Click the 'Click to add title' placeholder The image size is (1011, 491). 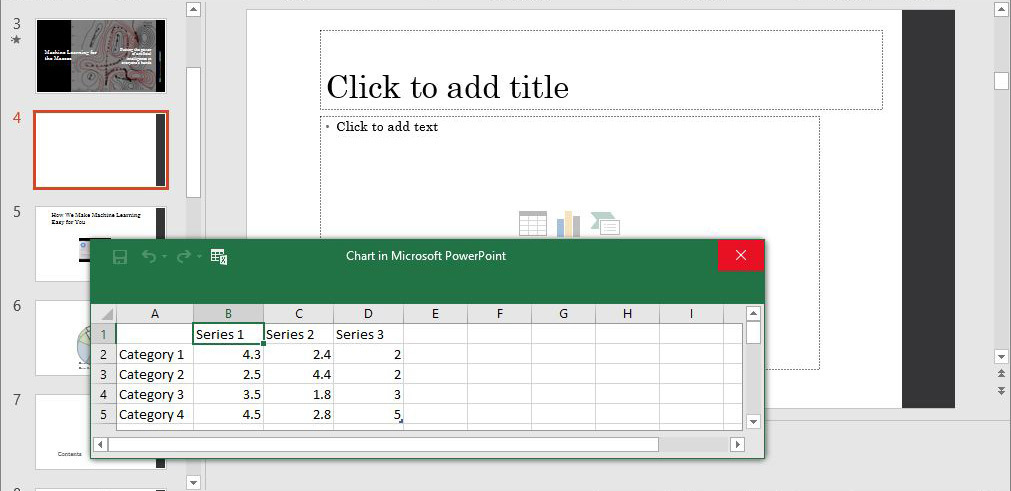600,87
